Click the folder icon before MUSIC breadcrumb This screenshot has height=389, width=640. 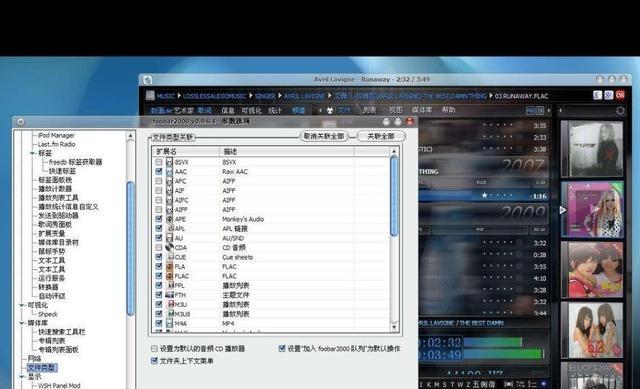[x=150, y=96]
